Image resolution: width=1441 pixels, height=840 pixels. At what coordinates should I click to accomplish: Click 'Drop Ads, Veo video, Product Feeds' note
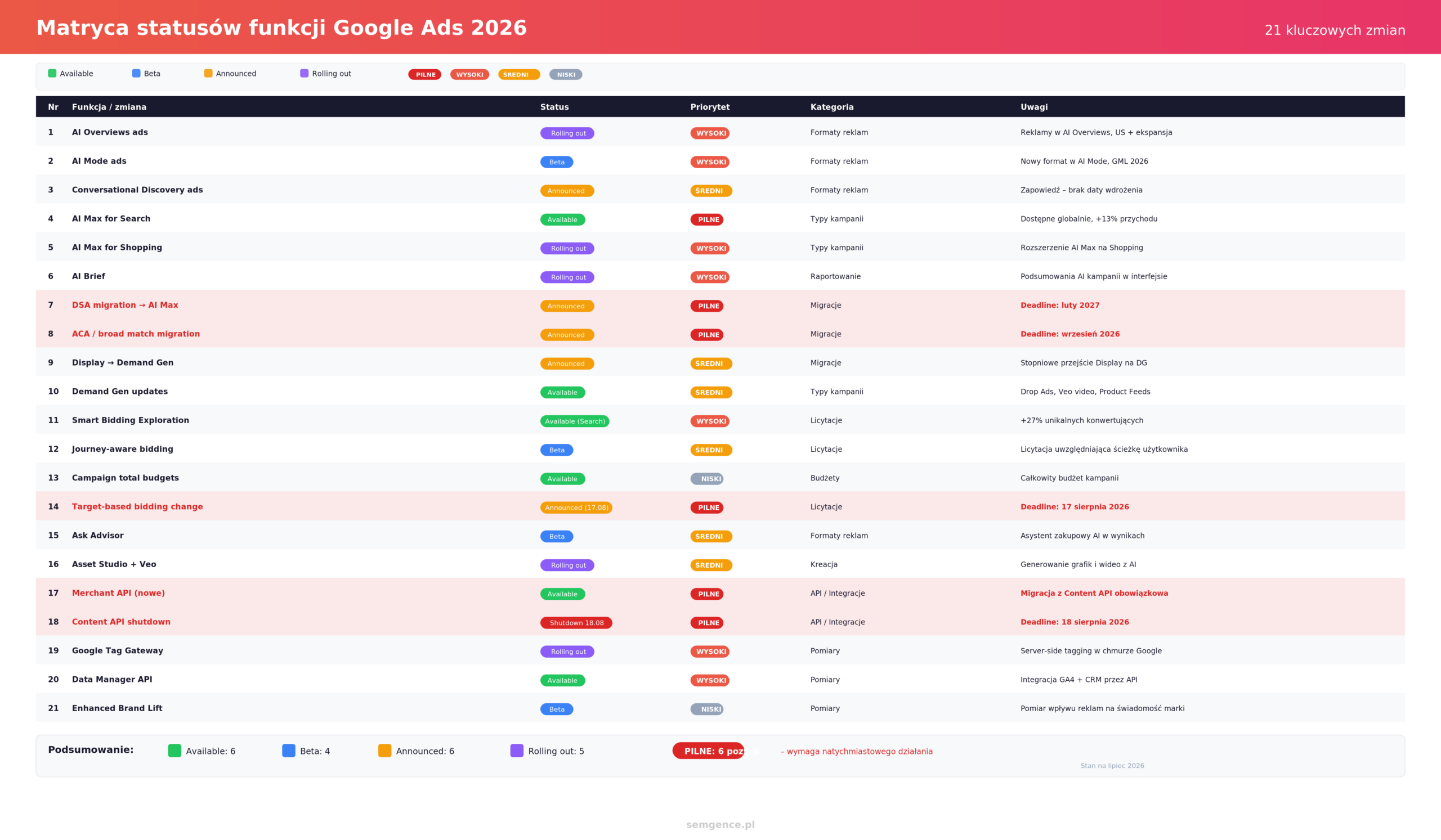tap(1085, 392)
